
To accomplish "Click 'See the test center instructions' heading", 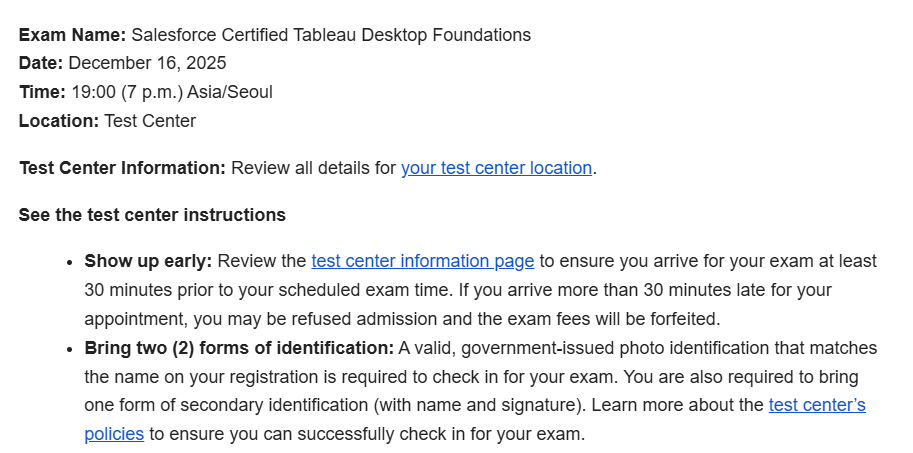I will coord(152,215).
